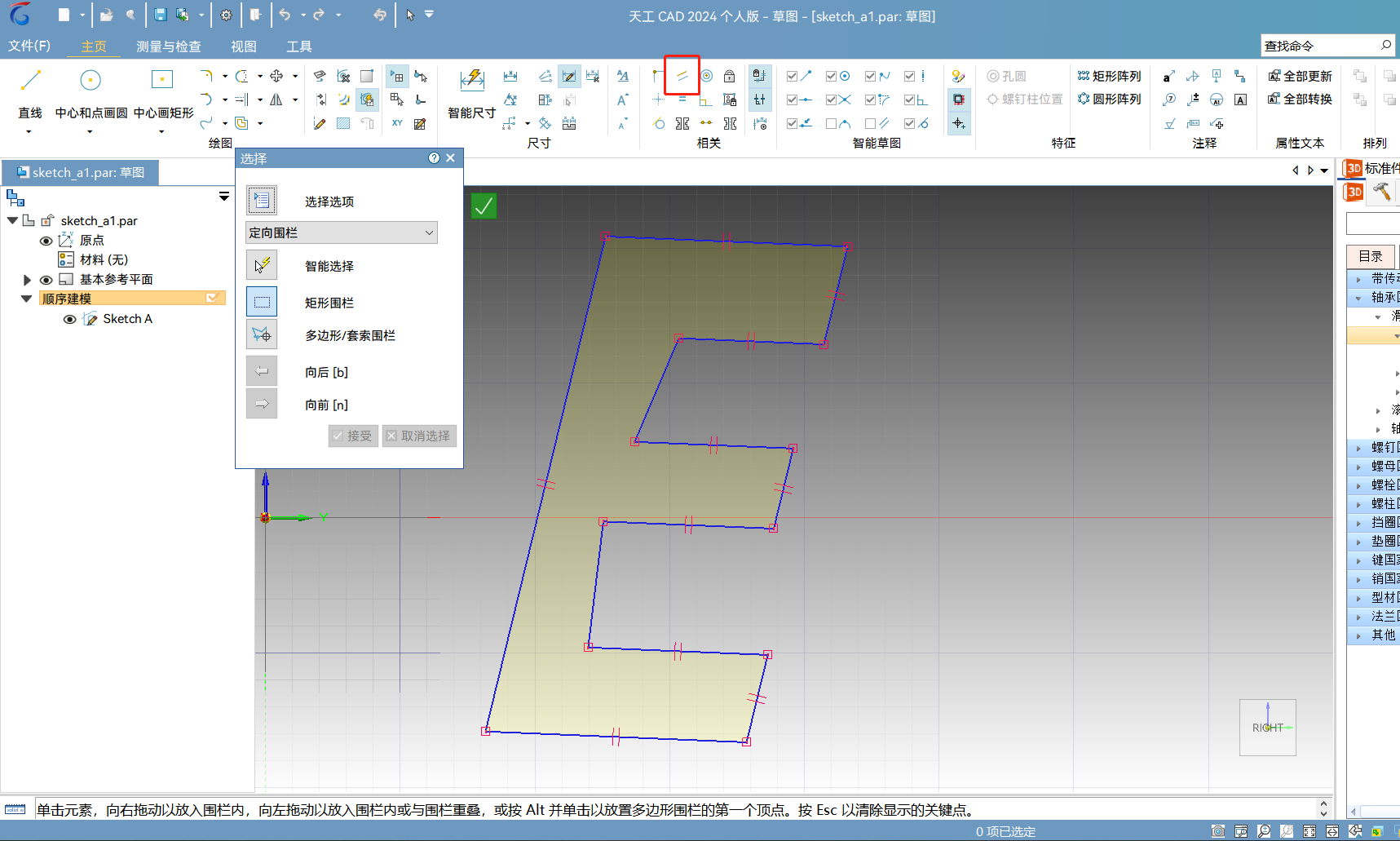Open the PathFinder panel options dropdown arrow
The height and width of the screenshot is (841, 1400).
pyautogui.click(x=224, y=197)
